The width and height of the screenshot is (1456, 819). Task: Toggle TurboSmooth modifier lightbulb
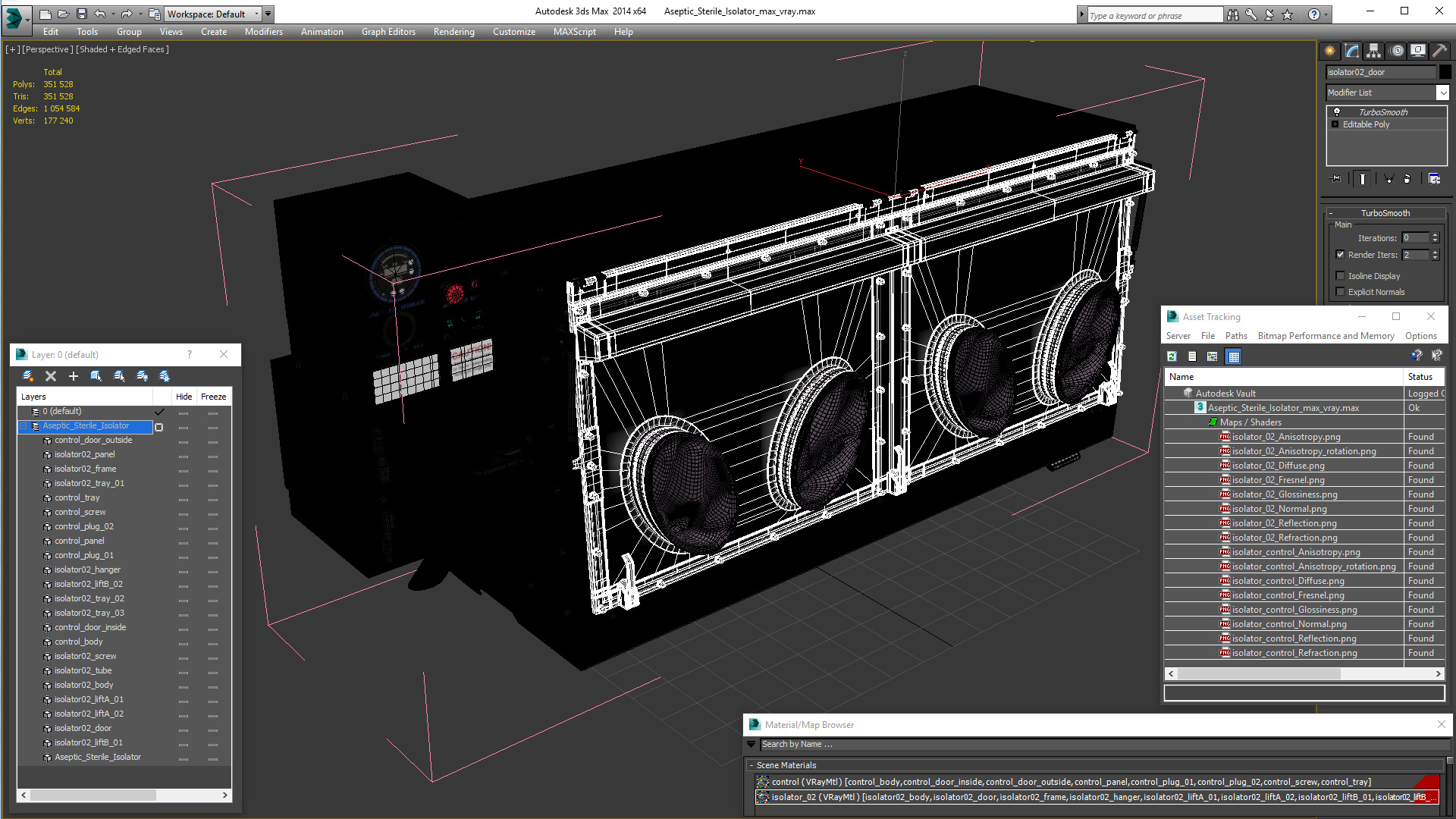point(1337,112)
